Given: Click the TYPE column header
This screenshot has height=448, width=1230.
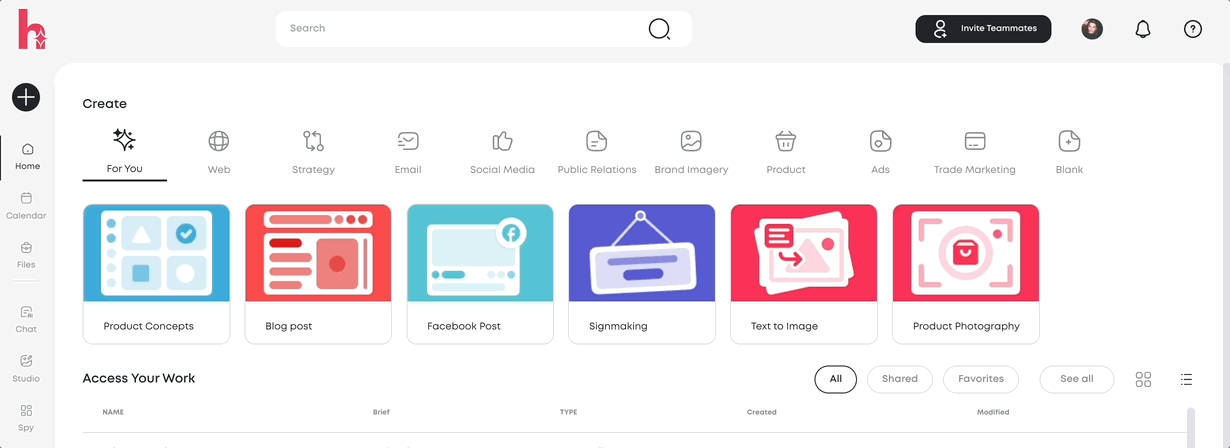Looking at the screenshot, I should [x=568, y=412].
